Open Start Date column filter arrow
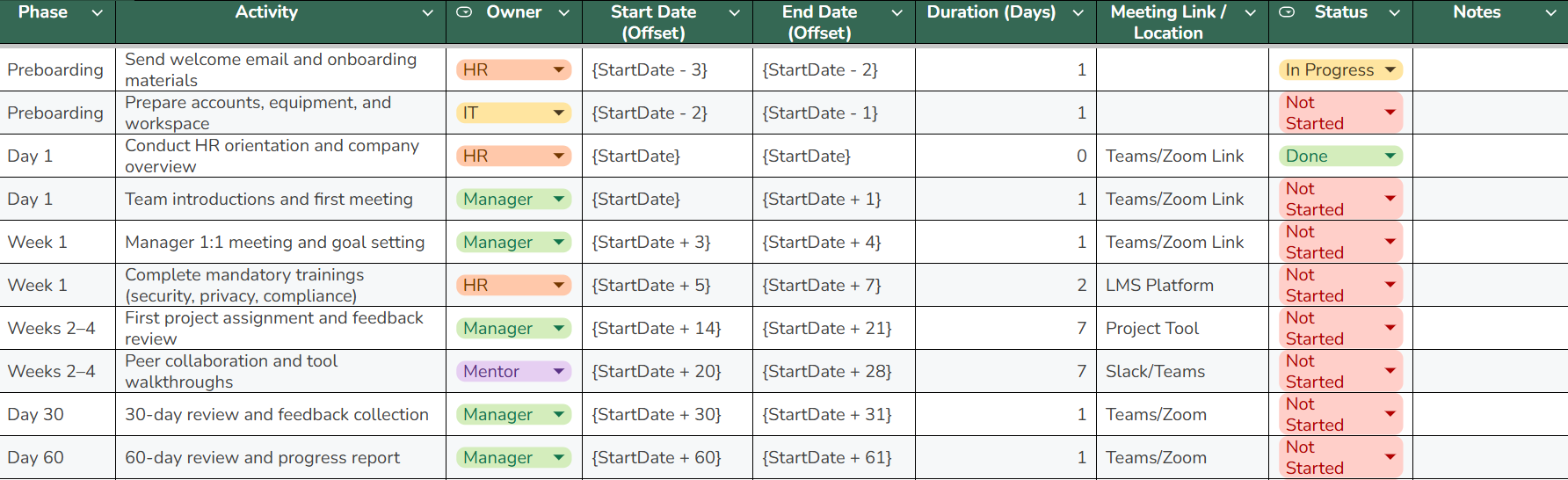The height and width of the screenshot is (480, 1568). pos(735,13)
